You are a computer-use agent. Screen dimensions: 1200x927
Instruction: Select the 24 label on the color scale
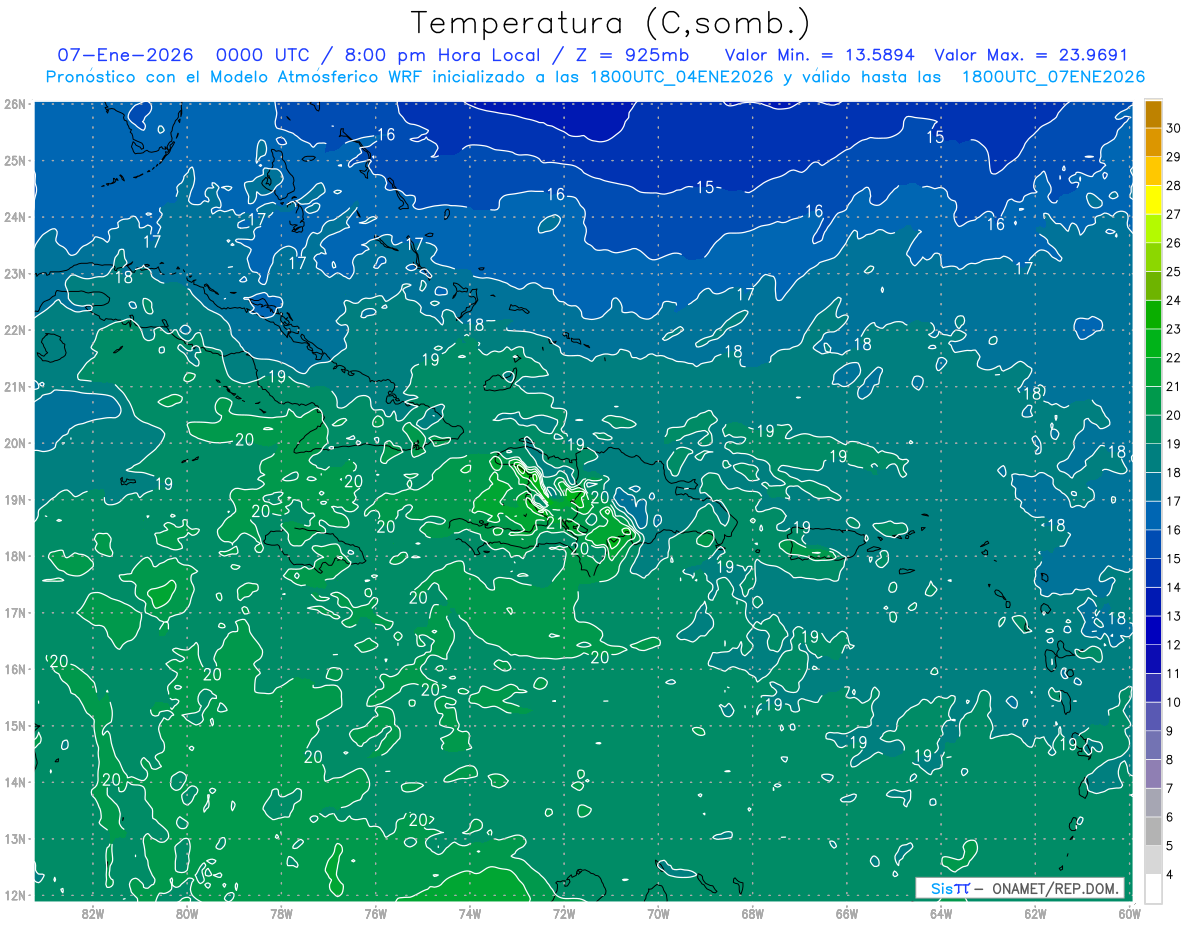point(1173,301)
